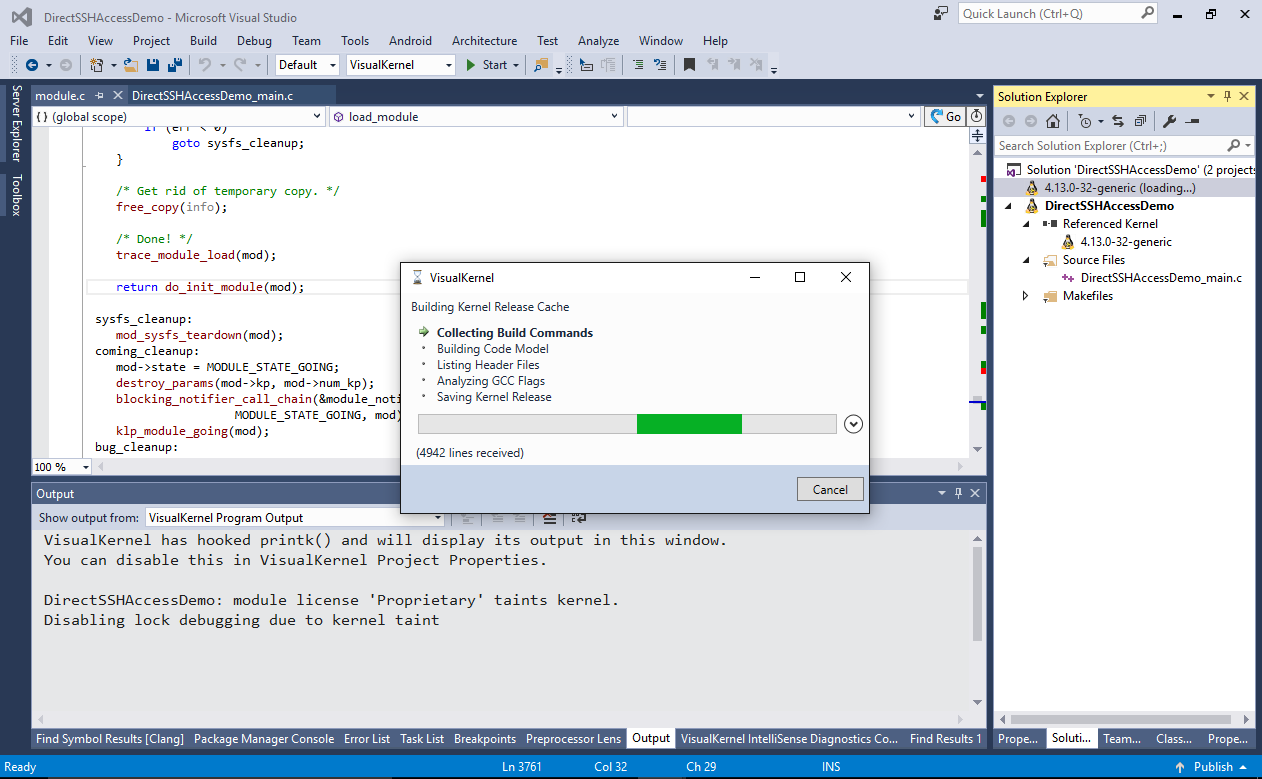The image size is (1262, 779).
Task: Click the Navigate Backward toolbar arrow
Action: (32, 65)
